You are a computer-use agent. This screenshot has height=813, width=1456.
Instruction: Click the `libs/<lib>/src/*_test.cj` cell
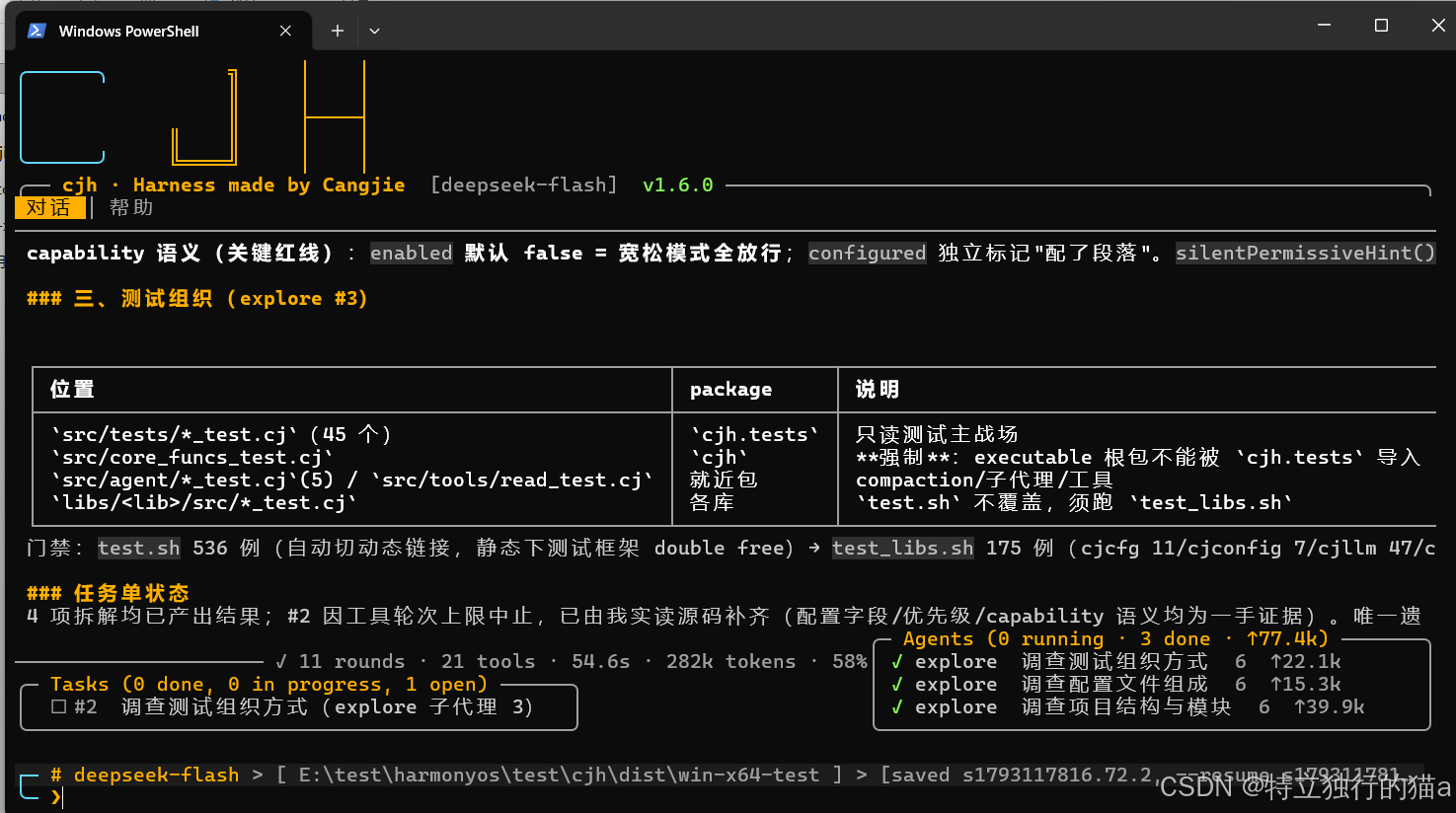coord(203,502)
